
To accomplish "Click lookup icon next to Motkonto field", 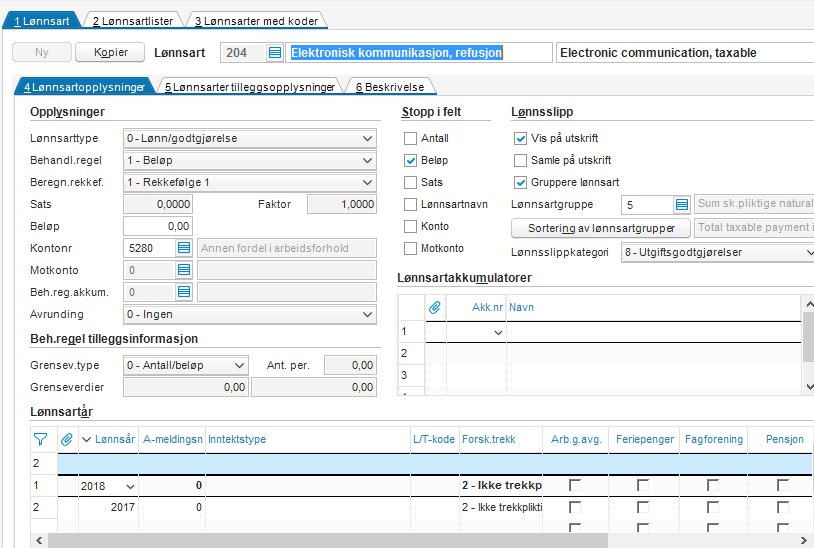I will click(x=184, y=270).
